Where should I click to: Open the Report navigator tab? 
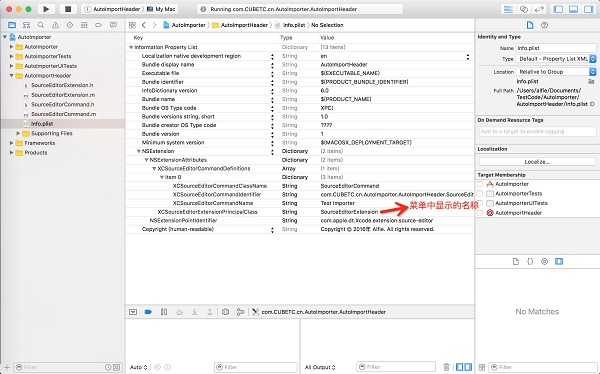[113, 25]
